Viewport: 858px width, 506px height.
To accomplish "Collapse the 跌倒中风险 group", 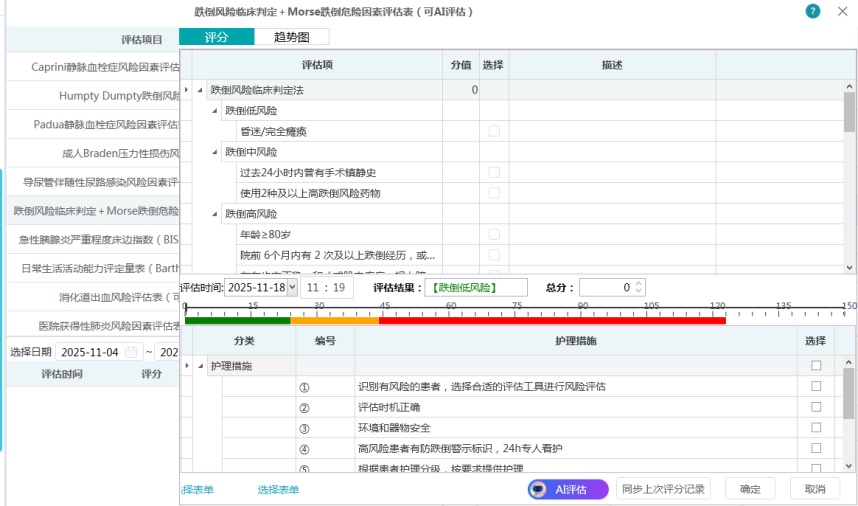I will tap(216, 152).
